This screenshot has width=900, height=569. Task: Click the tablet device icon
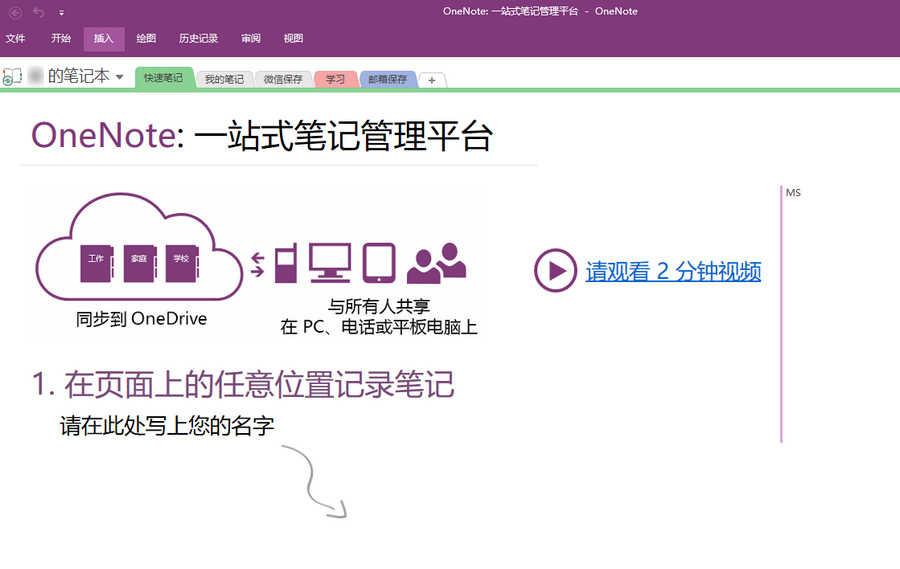pos(379,263)
